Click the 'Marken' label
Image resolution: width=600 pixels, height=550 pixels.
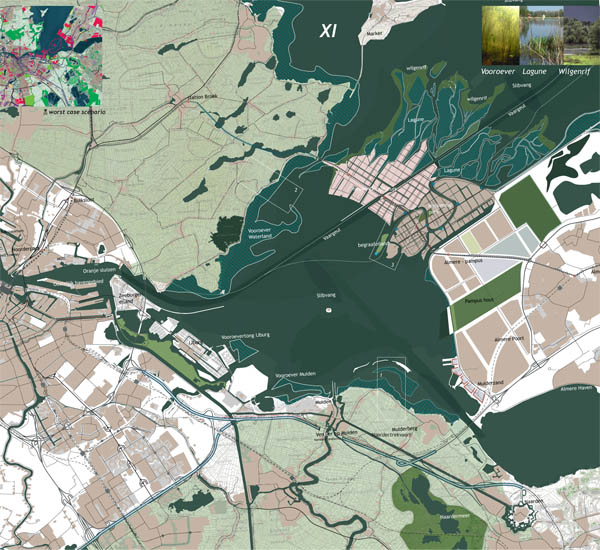tap(374, 33)
